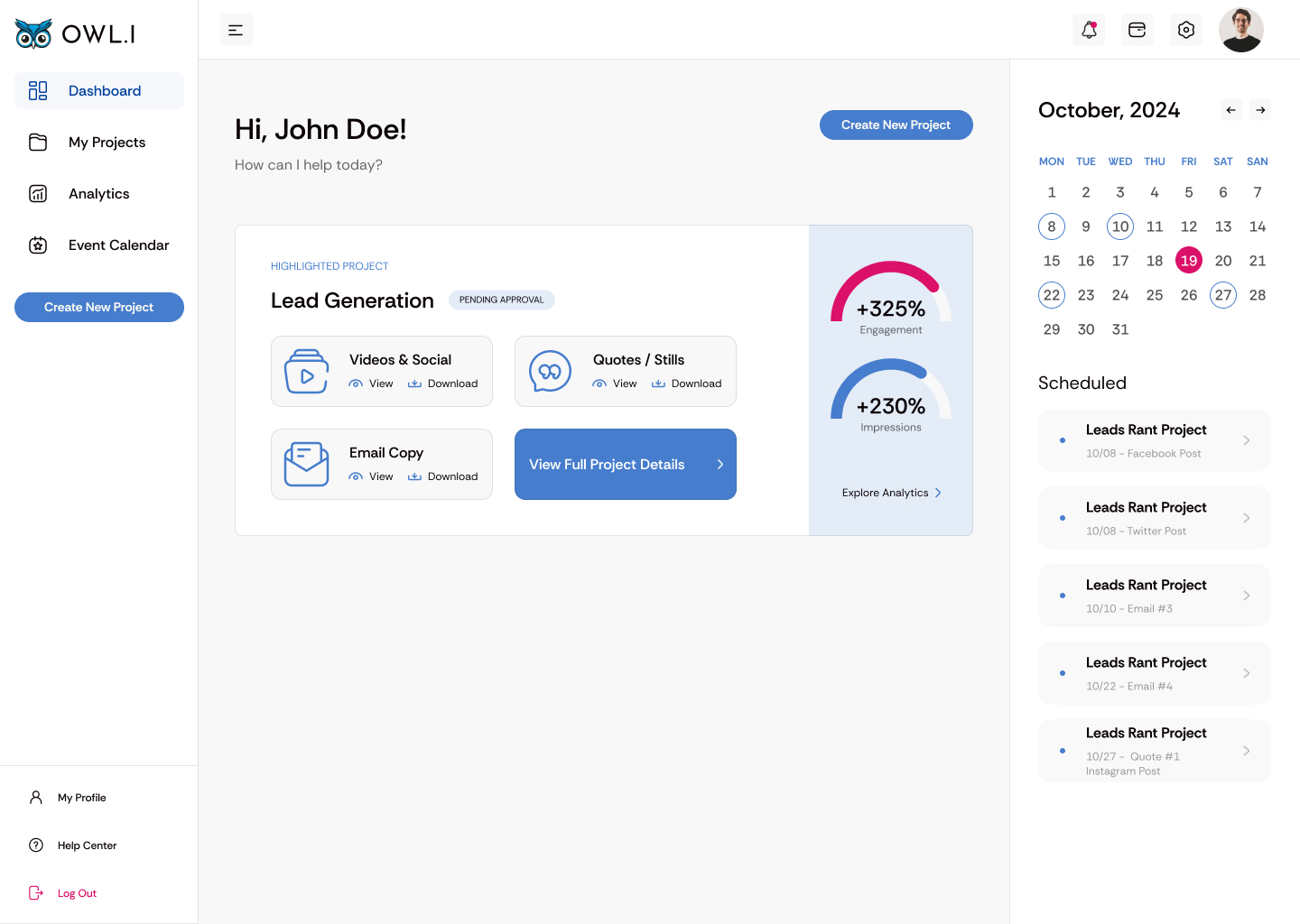Click the Videos & Social card icon
The height and width of the screenshot is (924, 1300).
point(307,372)
